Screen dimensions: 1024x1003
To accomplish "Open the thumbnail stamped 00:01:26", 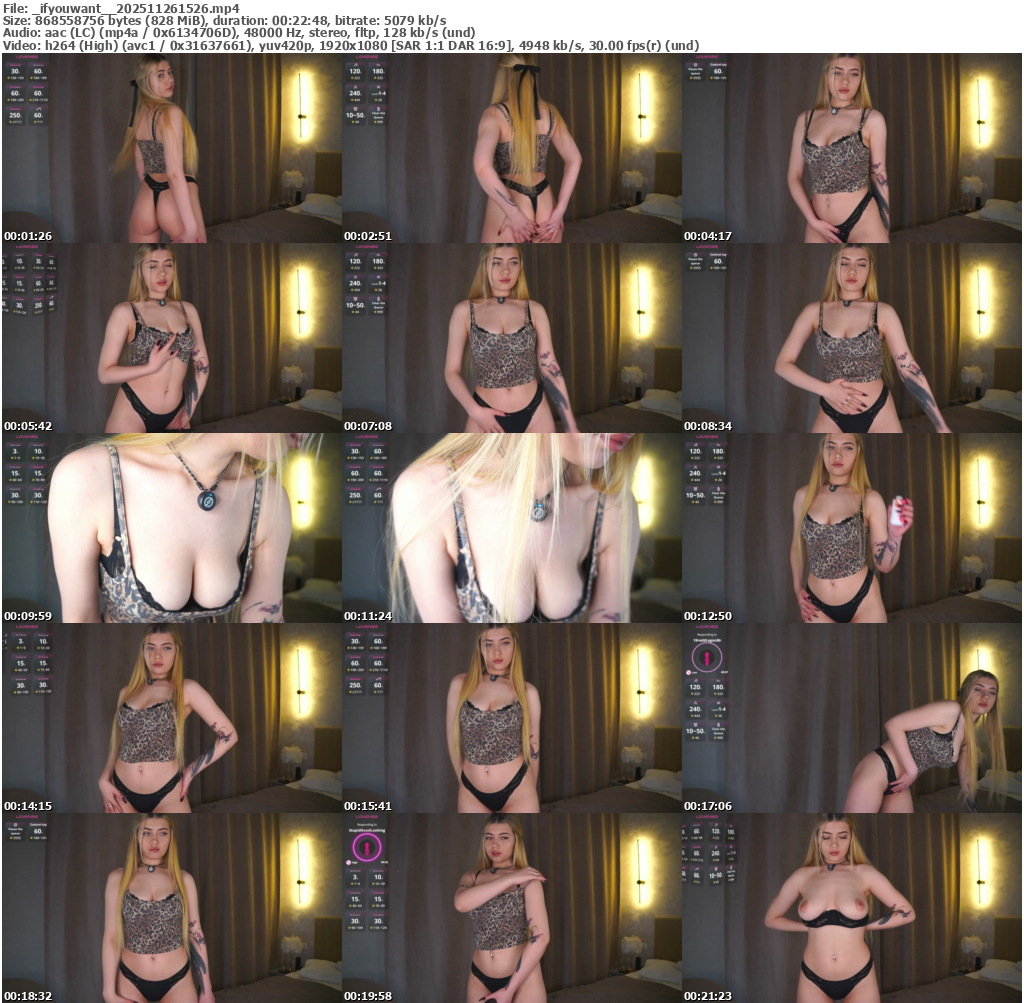I will tap(172, 148).
